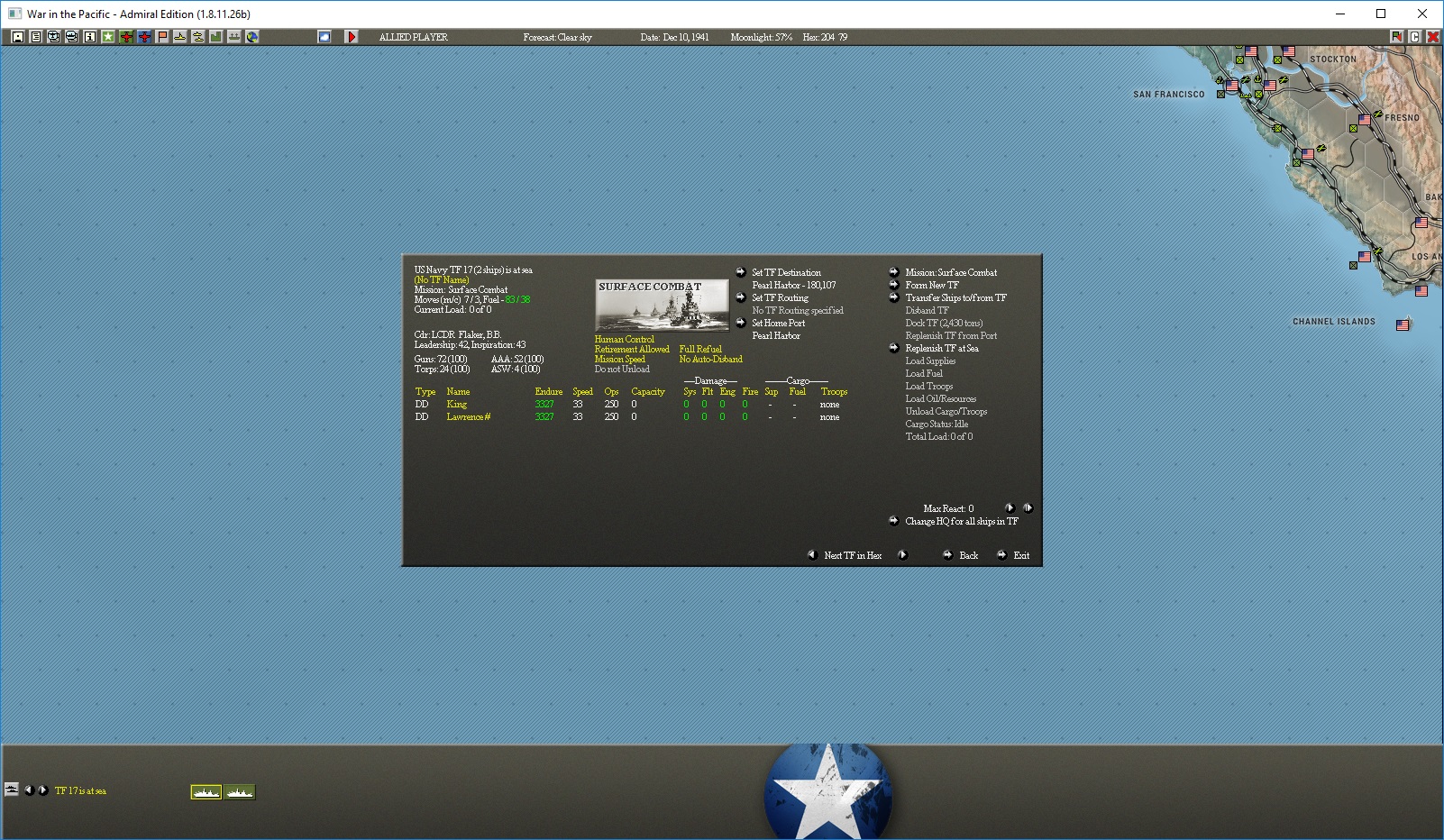Click the globe icon in the toolbar
The width and height of the screenshot is (1444, 840).
pos(252,37)
